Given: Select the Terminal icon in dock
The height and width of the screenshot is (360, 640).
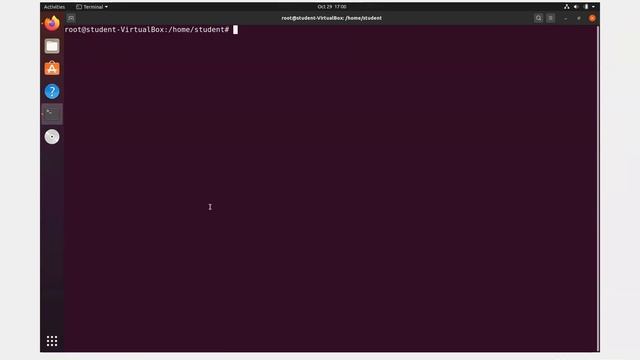Looking at the screenshot, I should coord(52,114).
